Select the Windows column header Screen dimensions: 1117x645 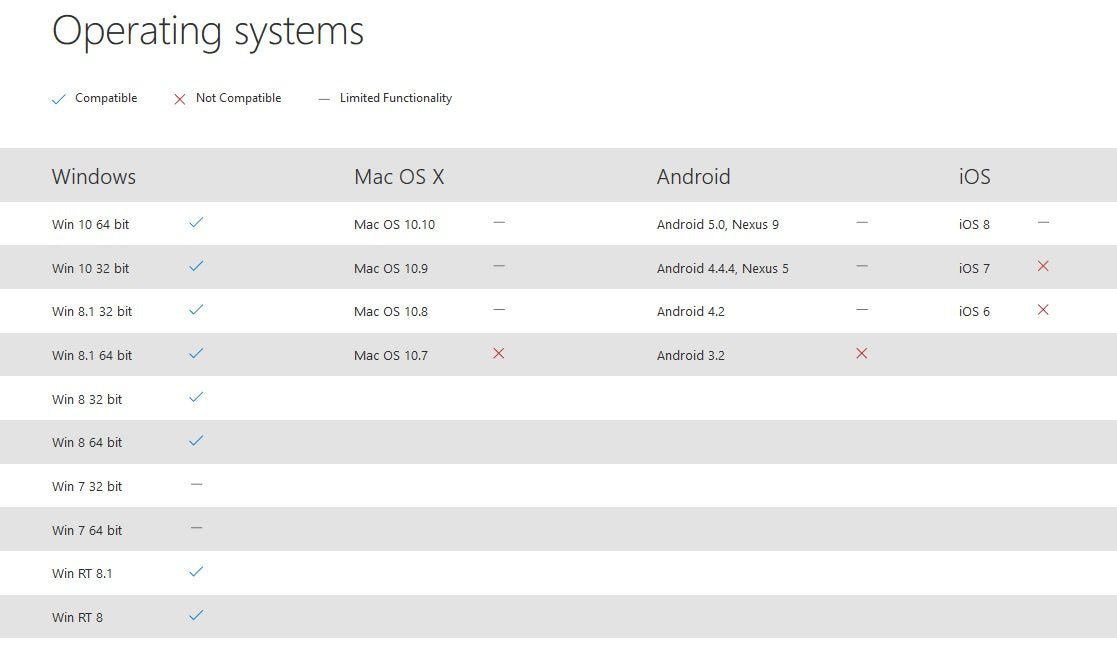pos(94,177)
